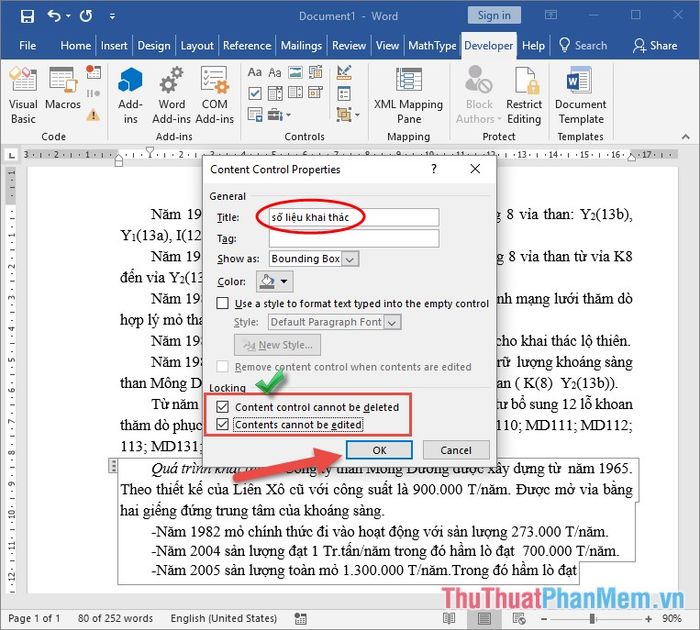Open the COM Add-ins manager

tap(215, 95)
